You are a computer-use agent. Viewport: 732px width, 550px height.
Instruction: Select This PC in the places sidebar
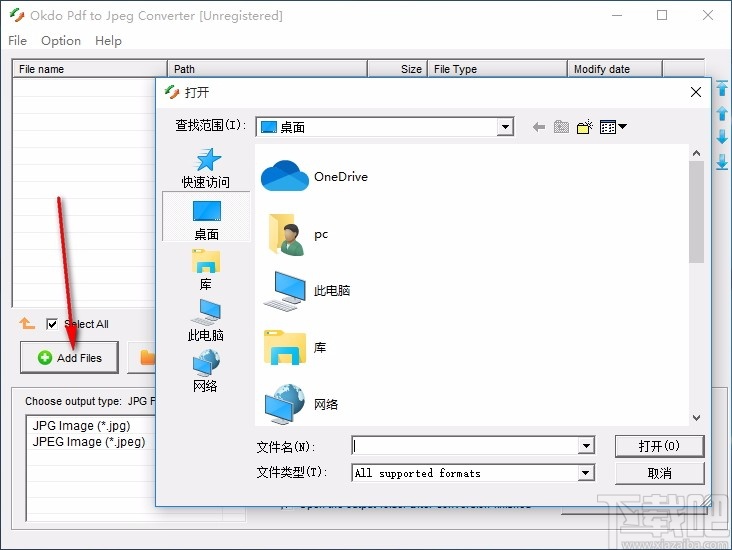point(206,320)
